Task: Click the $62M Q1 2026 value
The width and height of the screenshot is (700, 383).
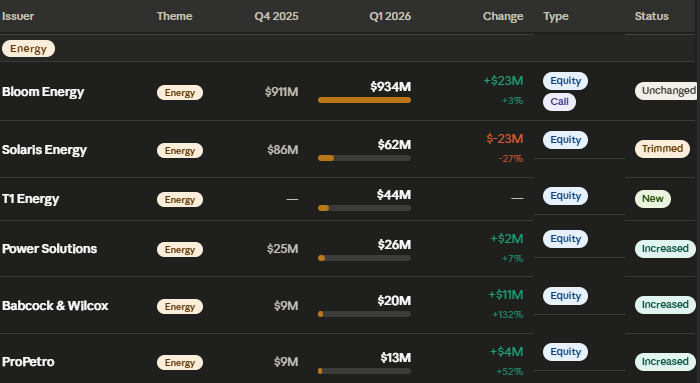Action: (394, 145)
